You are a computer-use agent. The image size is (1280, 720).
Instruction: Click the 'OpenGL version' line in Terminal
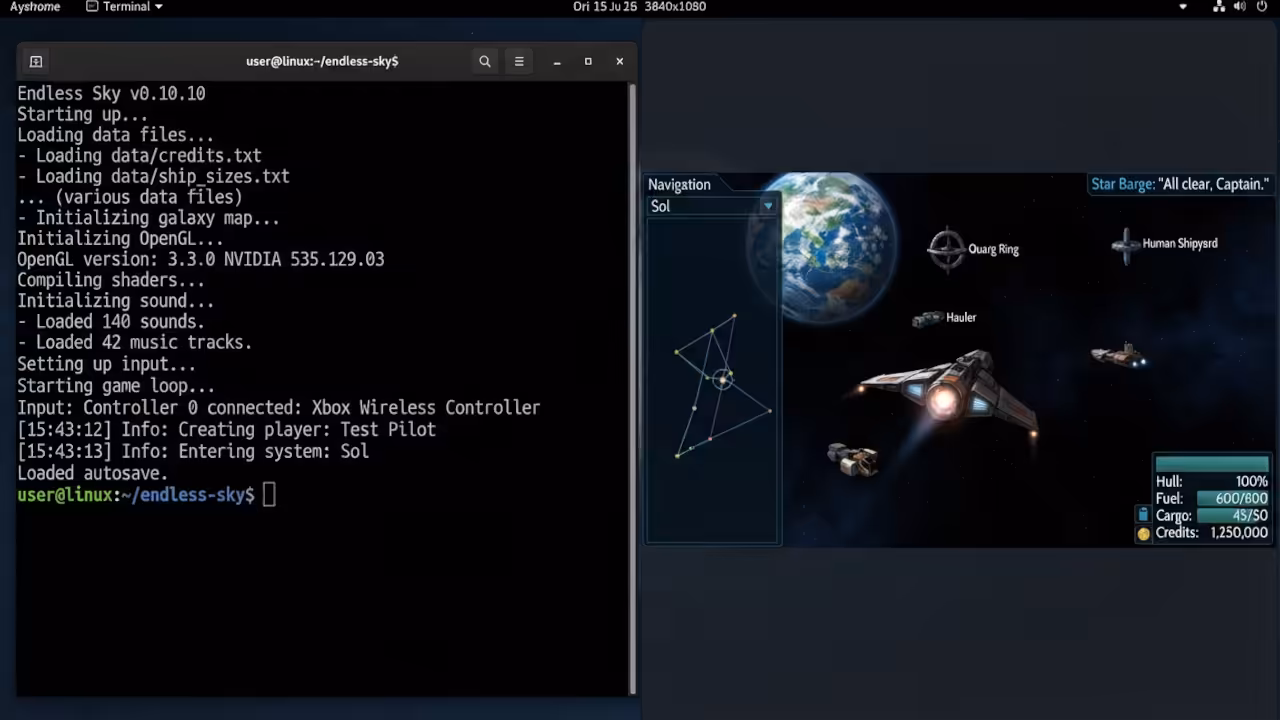(200, 259)
